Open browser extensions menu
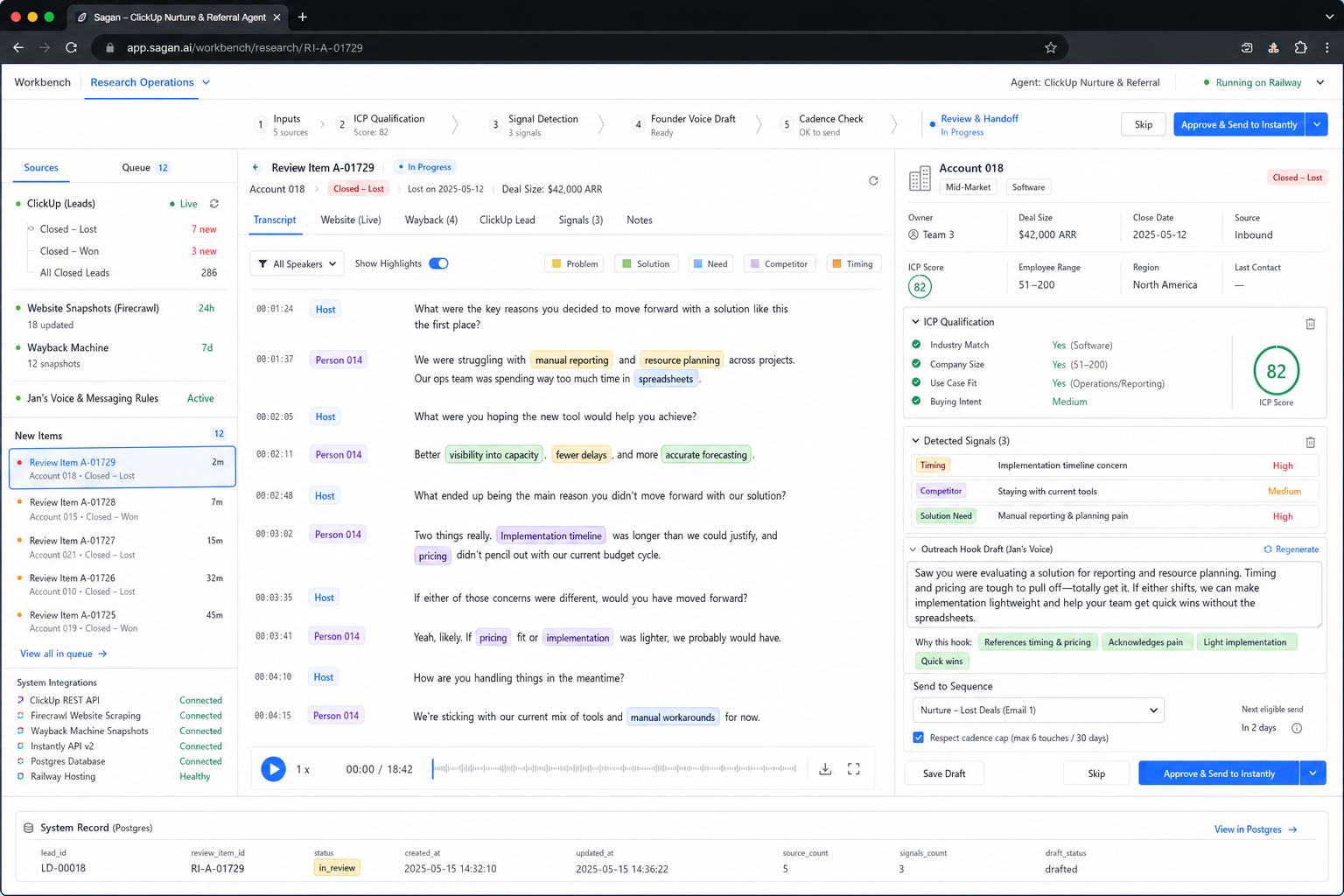The width and height of the screenshot is (1344, 896). click(x=1300, y=47)
